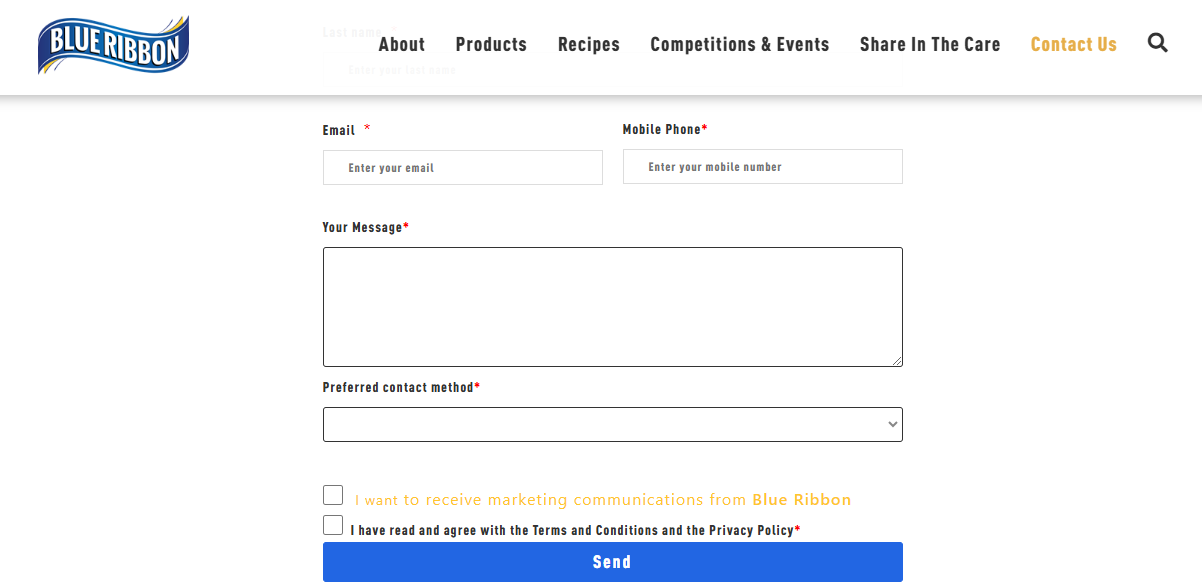Click the dropdown chevron on contact method selector
The width and height of the screenshot is (1202, 587).
tap(889, 424)
